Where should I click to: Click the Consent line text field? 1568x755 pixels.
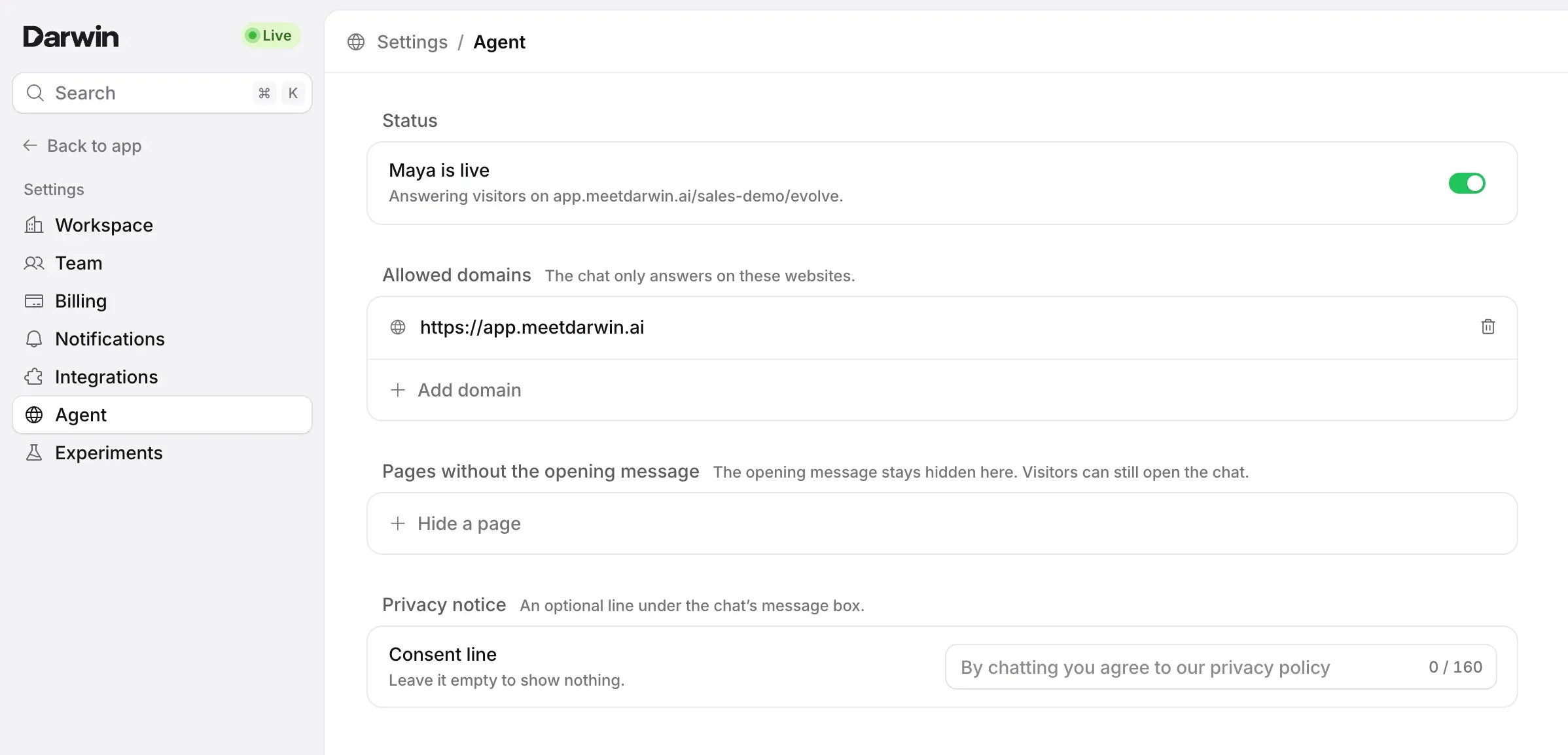pyautogui.click(x=1221, y=667)
